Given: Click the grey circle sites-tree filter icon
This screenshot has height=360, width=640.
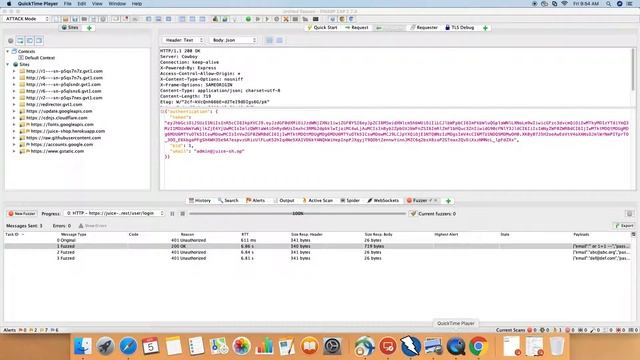Looking at the screenshot, I should coord(11,40).
